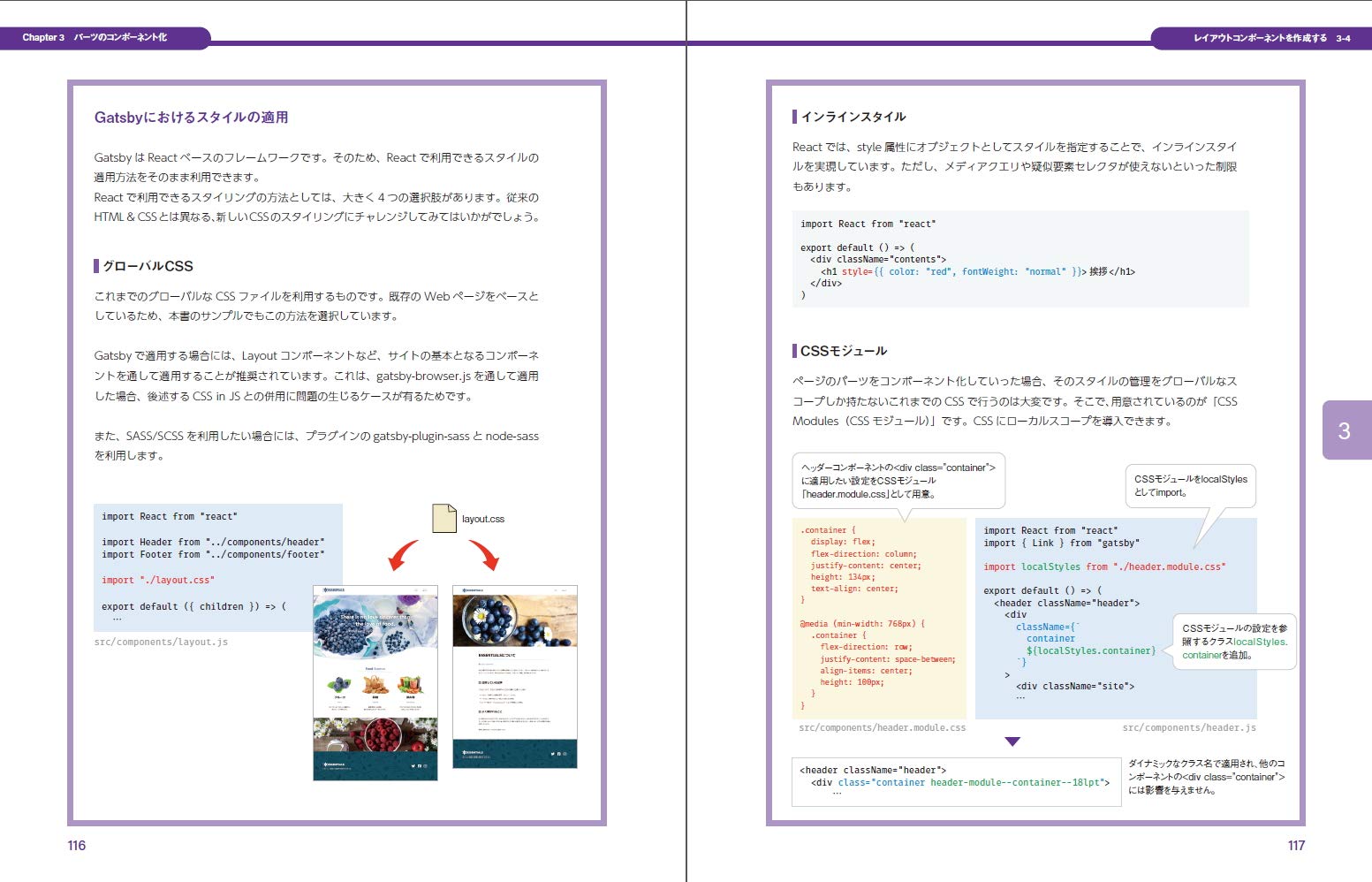The image size is (1372, 882).
Task: Click the red code line import "./layout.css"
Action: [x=158, y=580]
